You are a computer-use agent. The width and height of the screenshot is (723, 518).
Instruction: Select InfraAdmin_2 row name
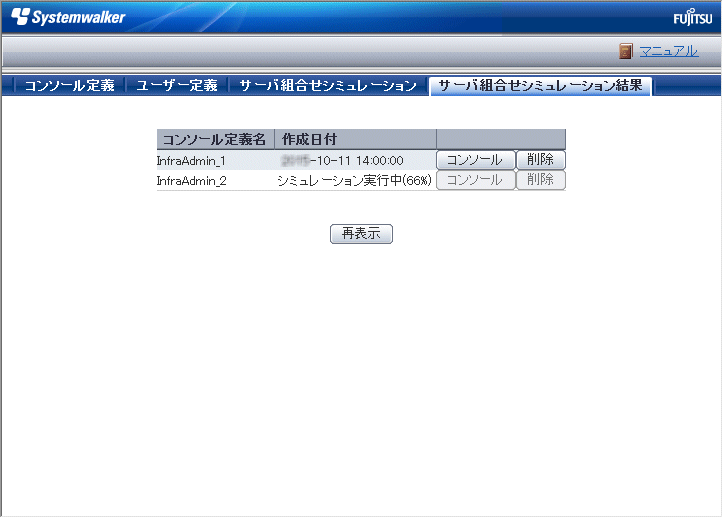pos(191,180)
